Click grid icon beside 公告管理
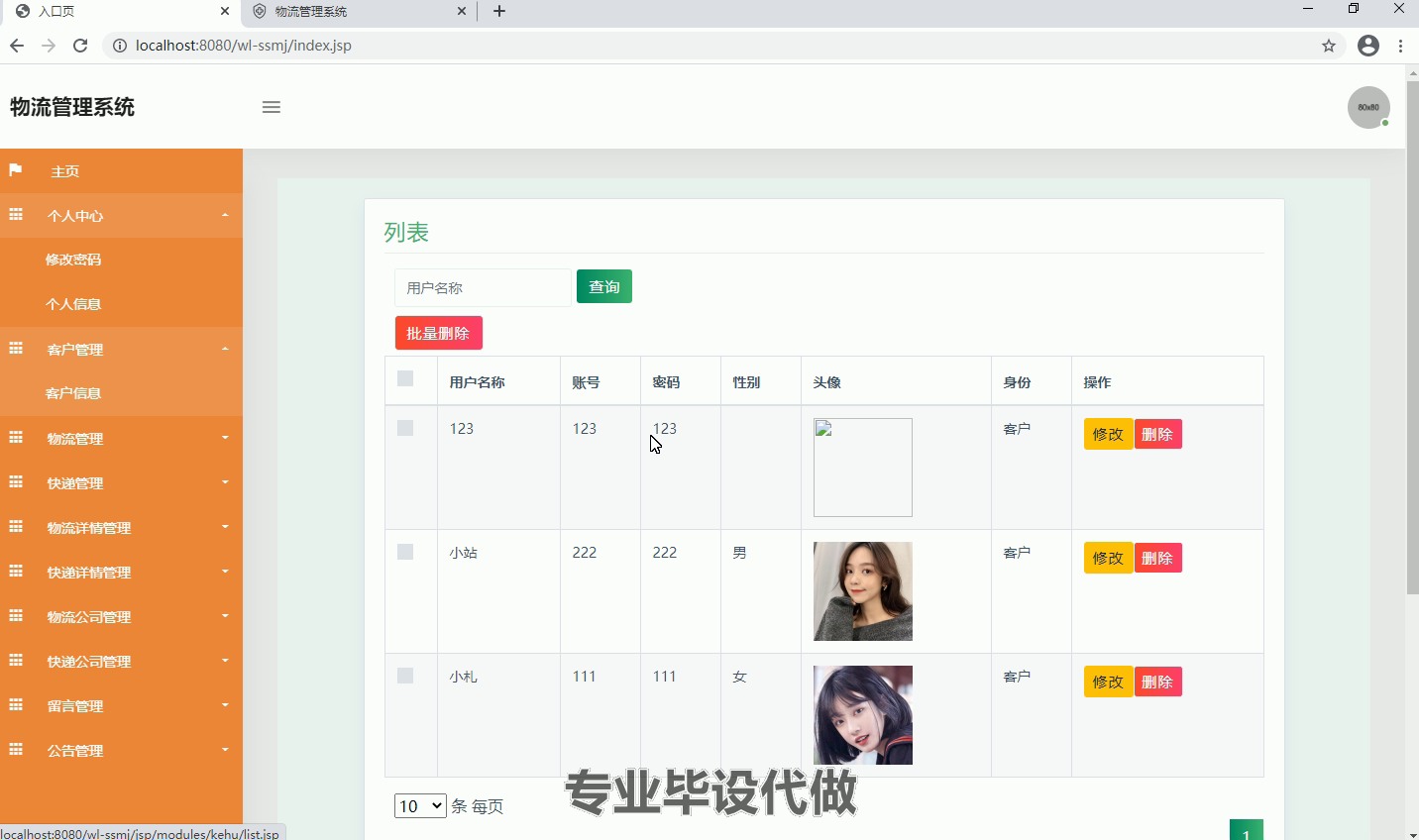Image resolution: width=1419 pixels, height=840 pixels. pyautogui.click(x=16, y=750)
